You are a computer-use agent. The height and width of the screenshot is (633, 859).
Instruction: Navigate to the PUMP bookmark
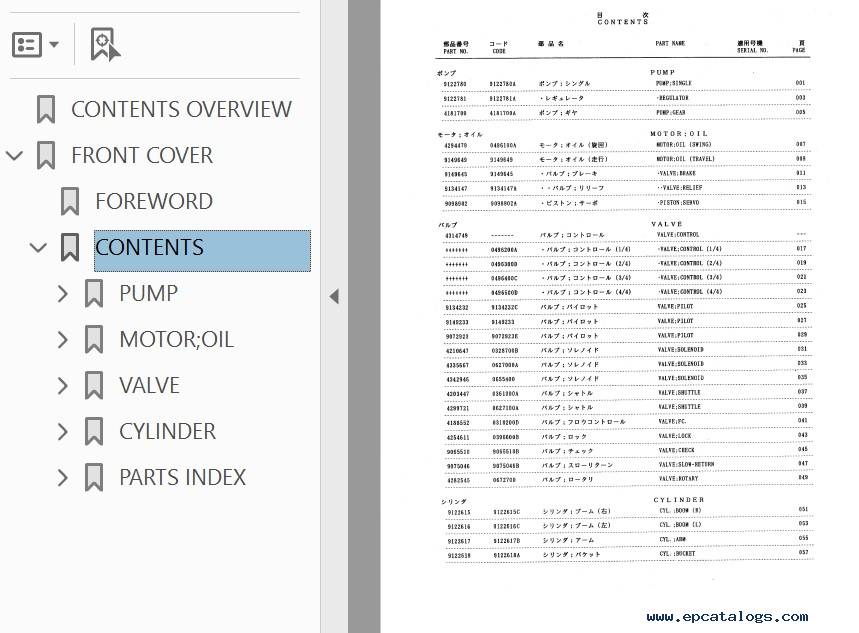148,293
